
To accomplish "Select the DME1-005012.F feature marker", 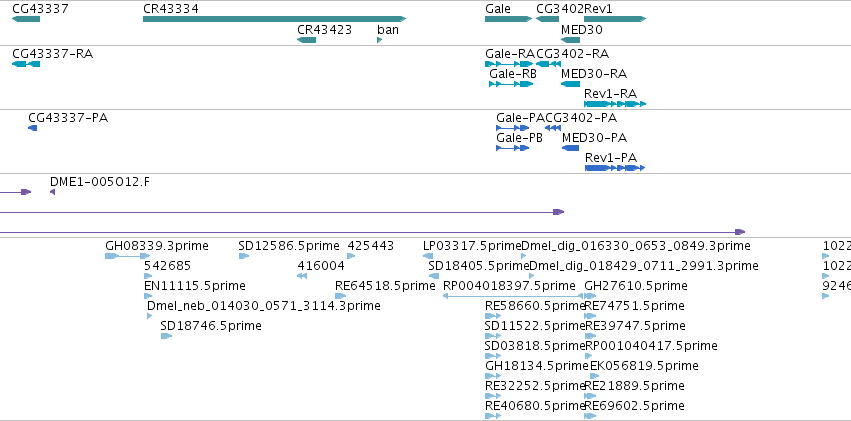I will [x=52, y=192].
